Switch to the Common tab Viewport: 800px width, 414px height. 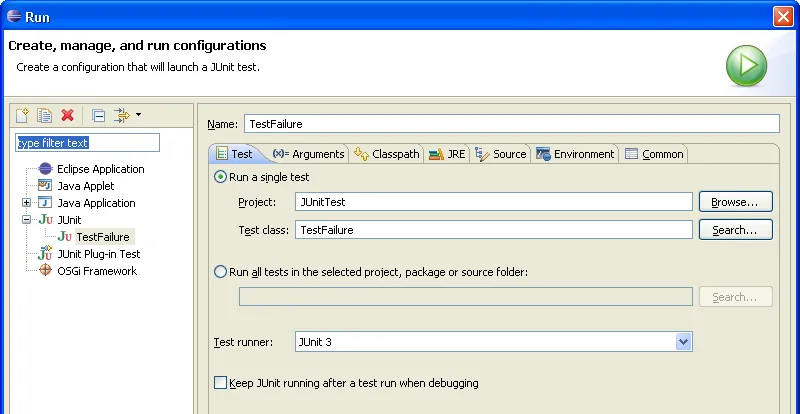(x=654, y=154)
